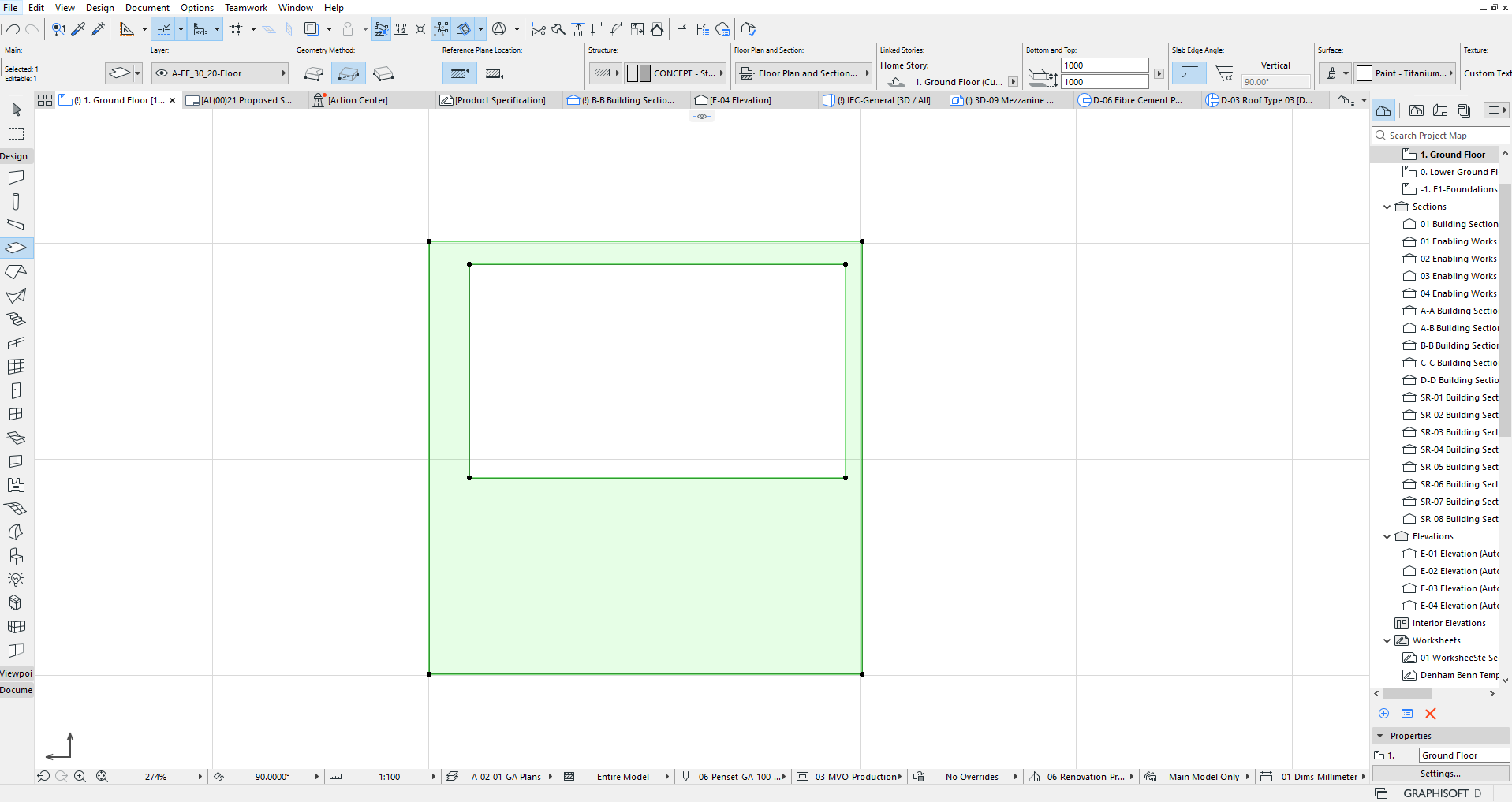Click the Settings... button
Viewport: 1512px width, 802px height.
coord(1440,774)
